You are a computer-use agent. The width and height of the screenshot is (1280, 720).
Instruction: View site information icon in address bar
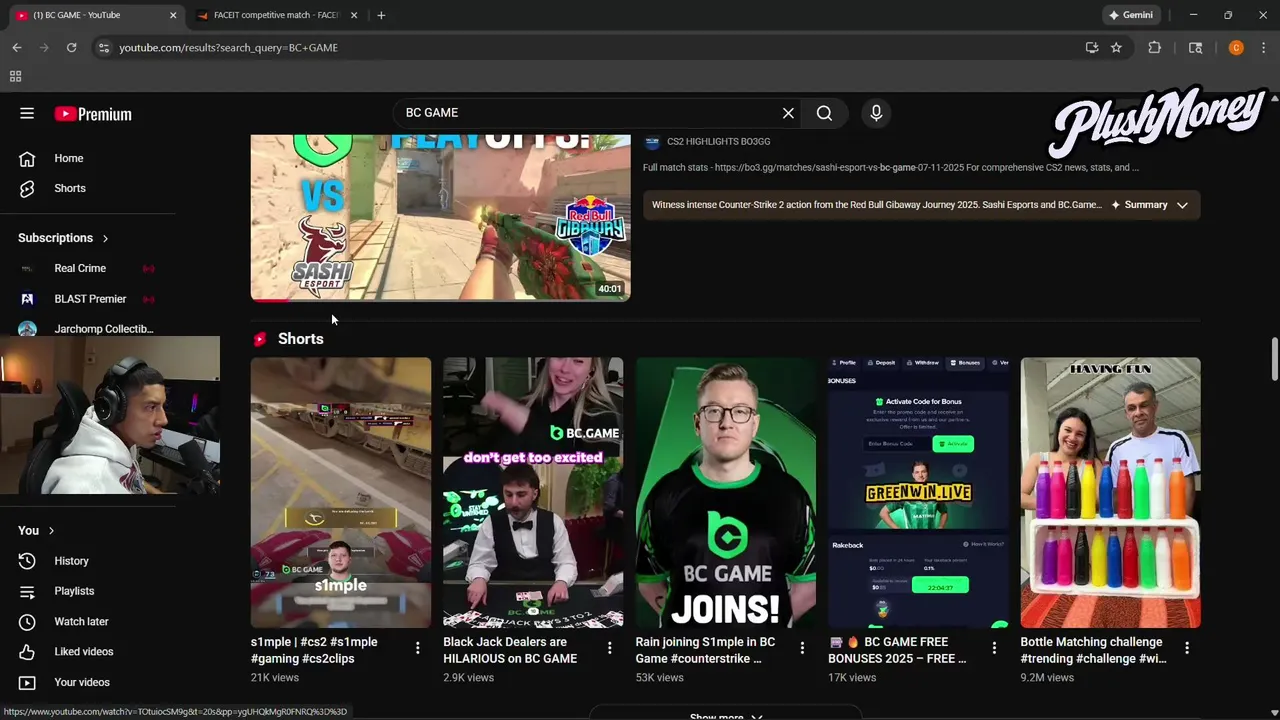(103, 47)
